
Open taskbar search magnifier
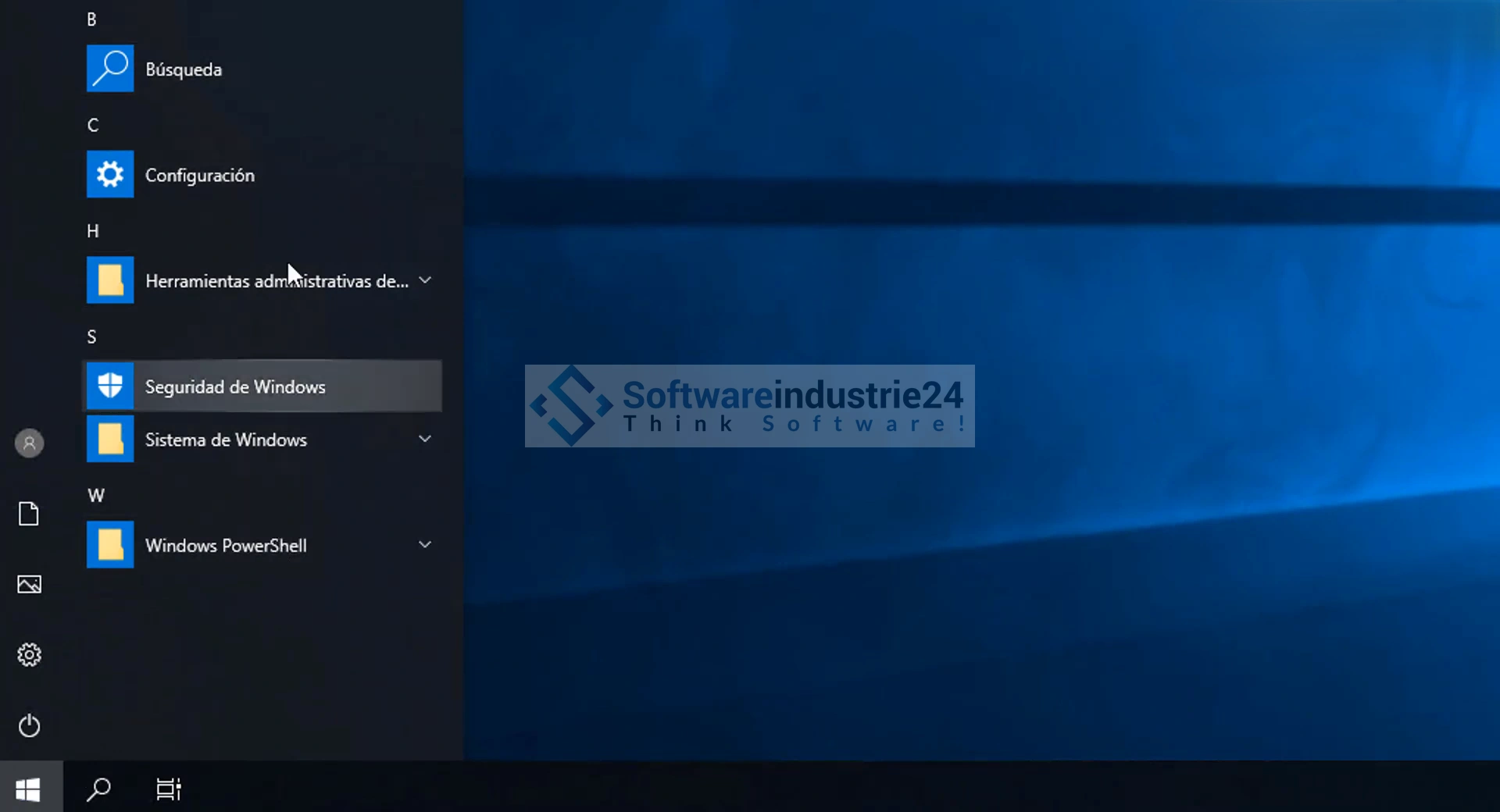98,789
